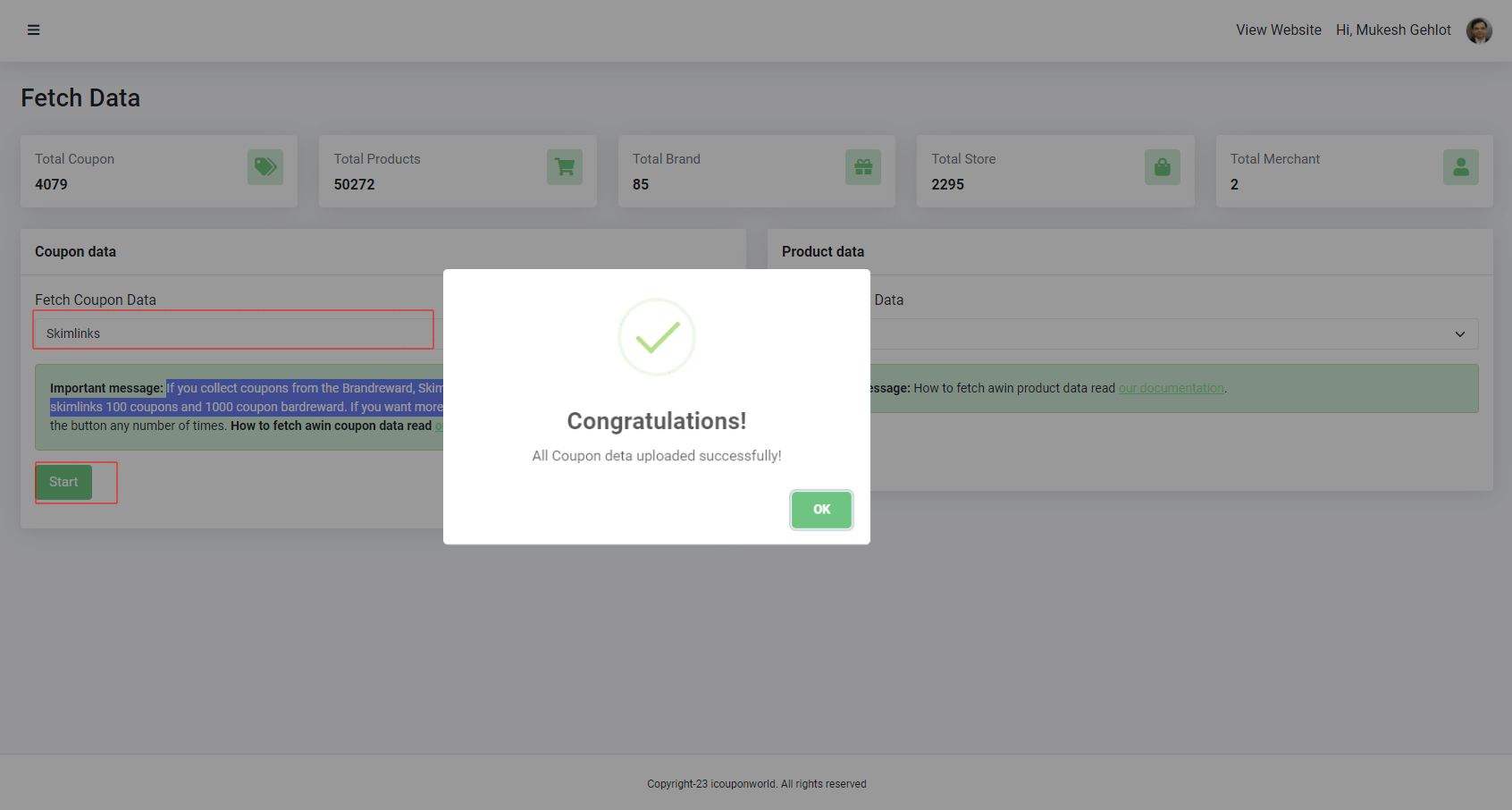This screenshot has height=810, width=1512.
Task: Expand the Product data dropdown chevron
Action: (x=1459, y=334)
